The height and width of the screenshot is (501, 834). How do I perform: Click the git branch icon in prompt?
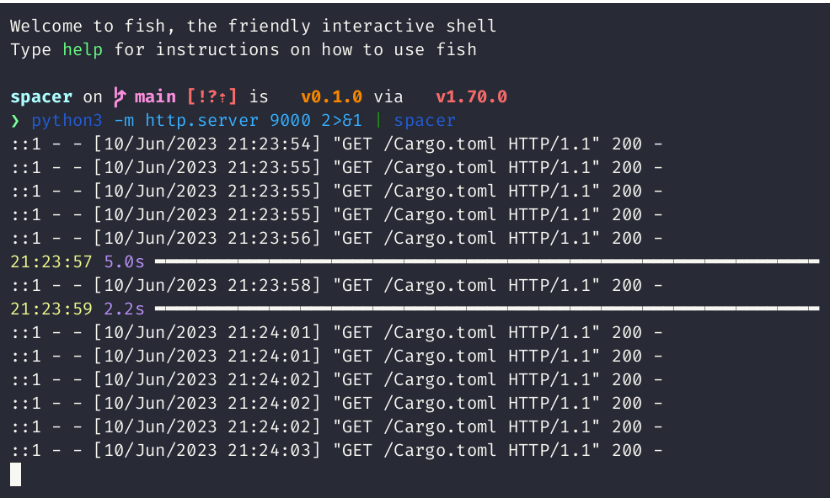[x=120, y=97]
